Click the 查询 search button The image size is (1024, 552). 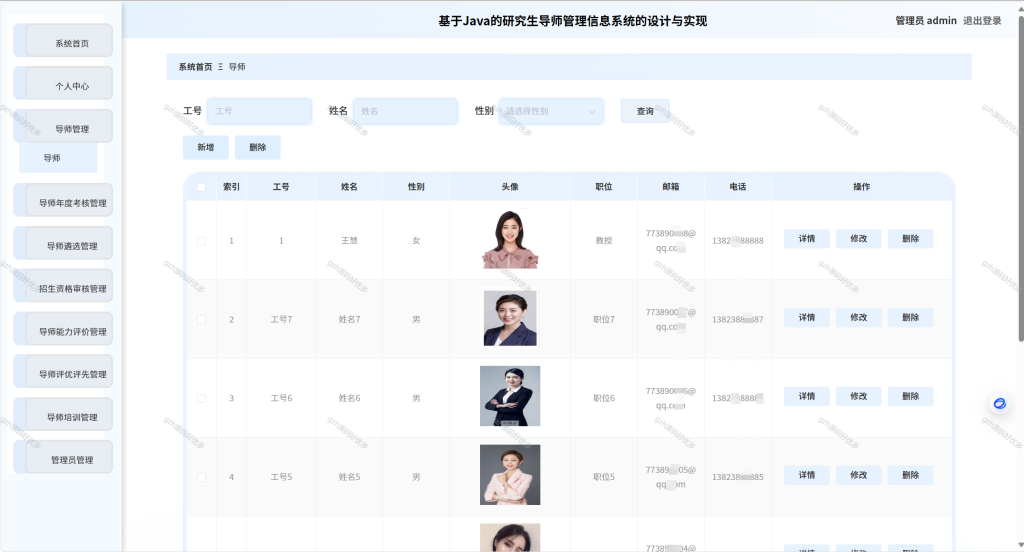(x=645, y=111)
